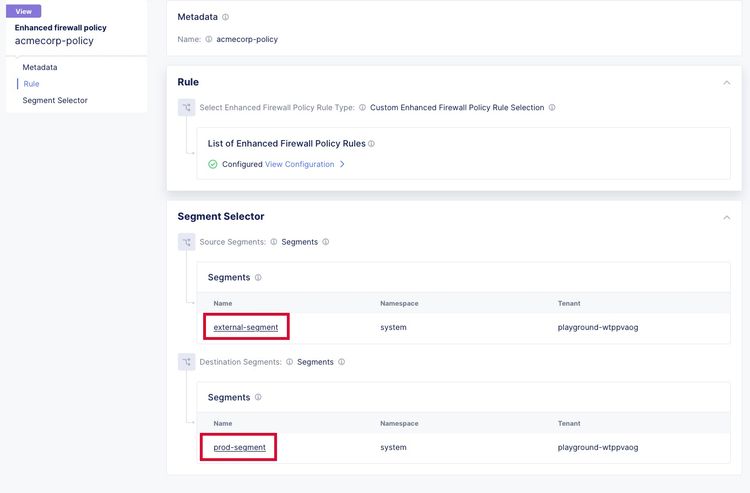Click branch icon beside Destination Segments

tap(186, 362)
